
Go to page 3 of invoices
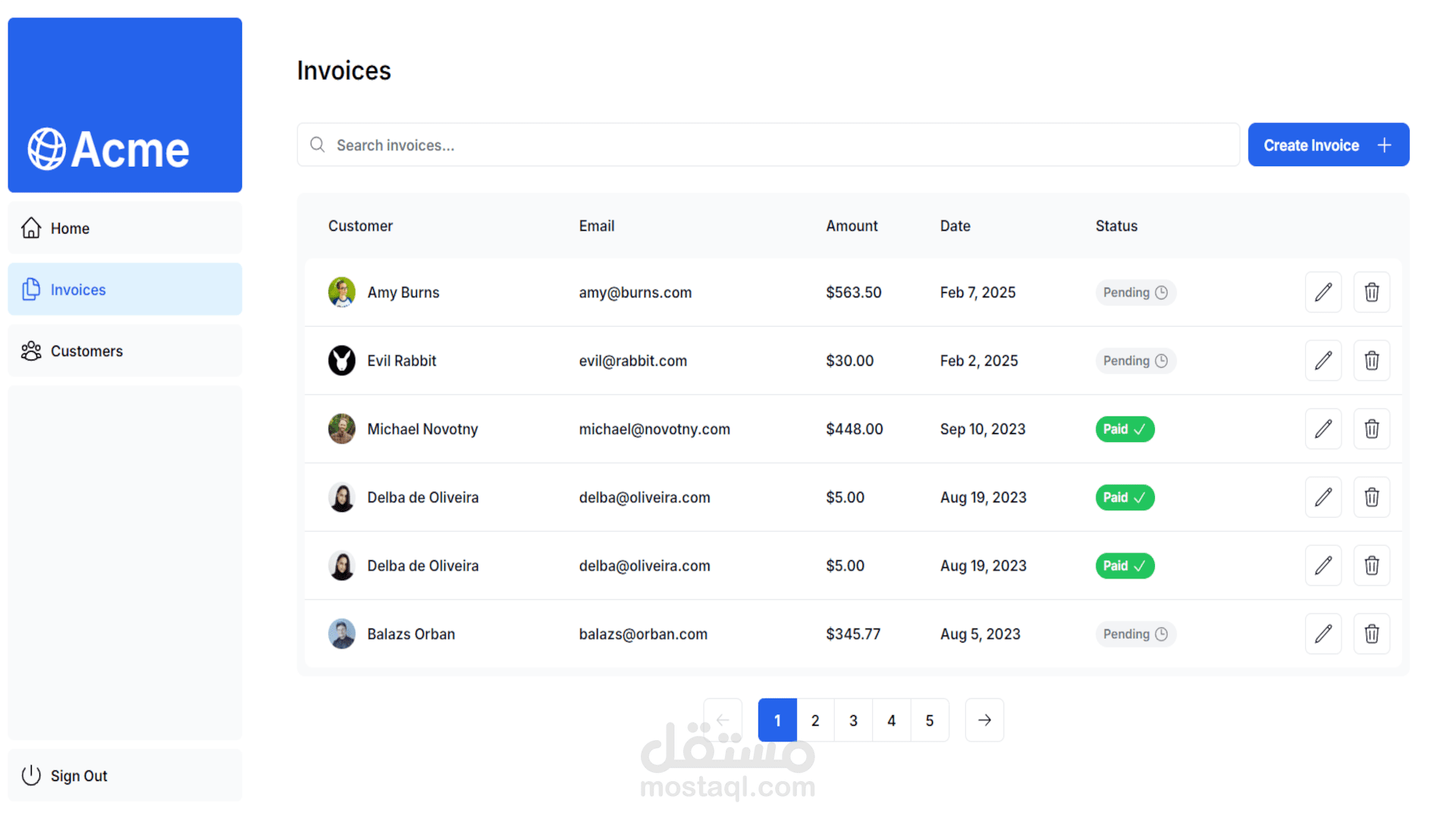click(853, 720)
